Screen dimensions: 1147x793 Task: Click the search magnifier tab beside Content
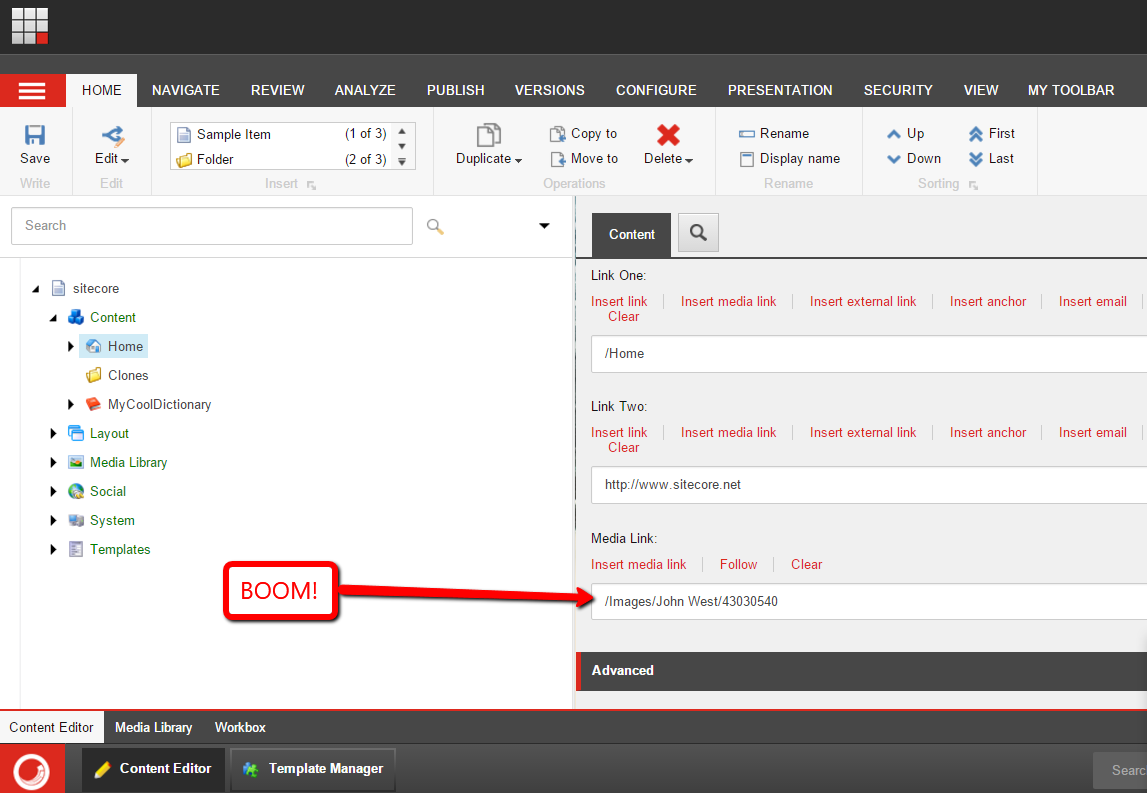[x=698, y=233]
